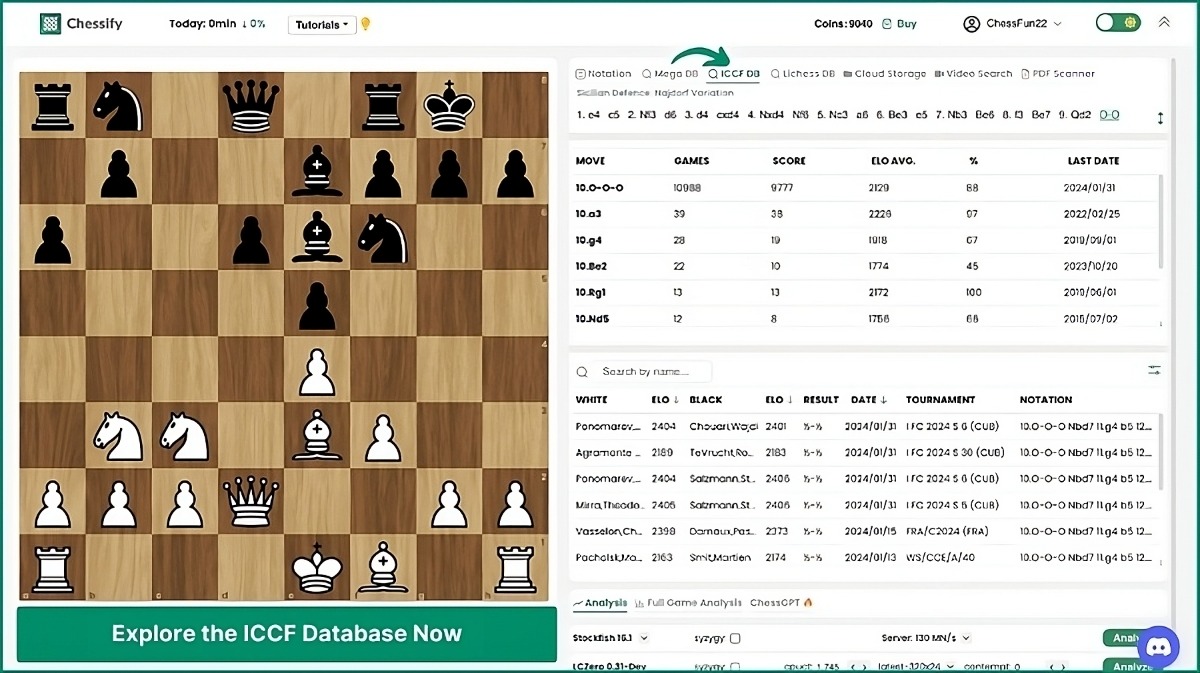Click the vertical arrows icon beside the move list
Screen dimensions: 1200x673
[x=1160, y=118]
